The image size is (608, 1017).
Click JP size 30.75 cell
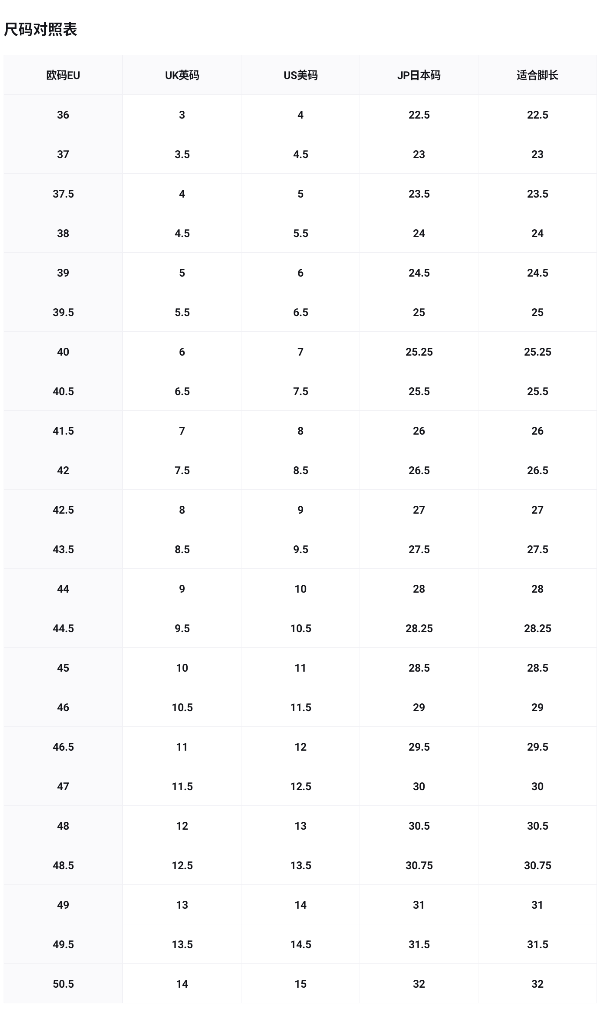419,866
